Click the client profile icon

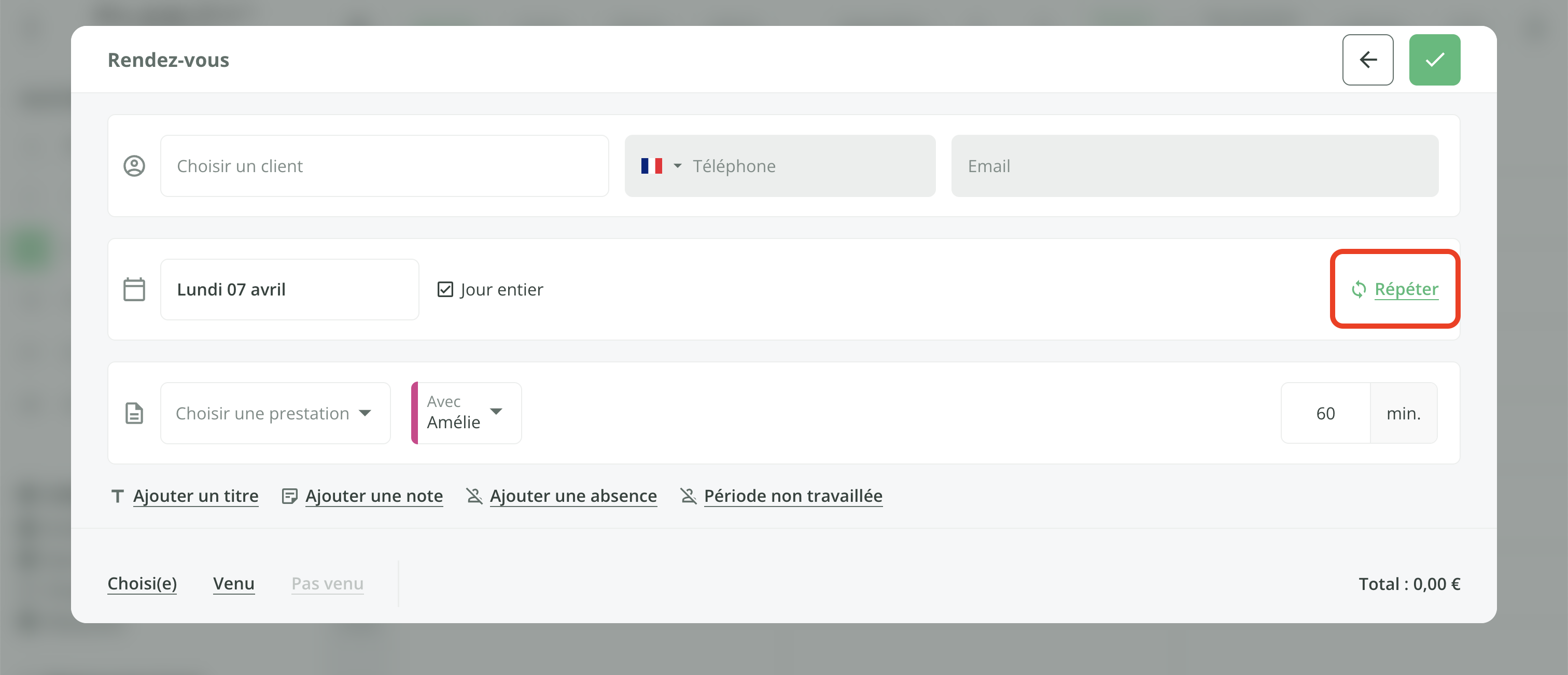pos(134,165)
